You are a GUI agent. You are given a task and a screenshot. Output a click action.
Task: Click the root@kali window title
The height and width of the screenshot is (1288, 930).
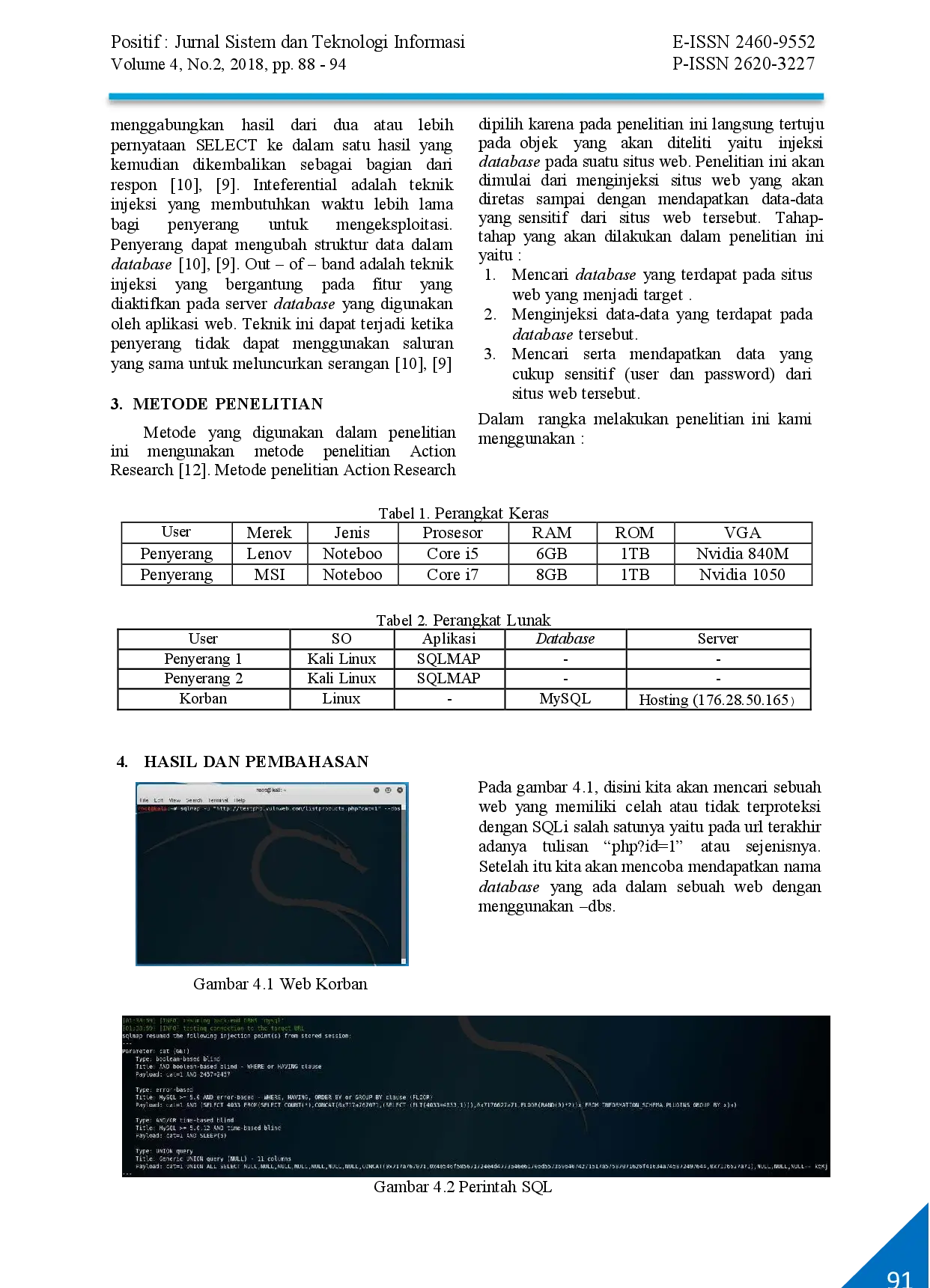(271, 790)
